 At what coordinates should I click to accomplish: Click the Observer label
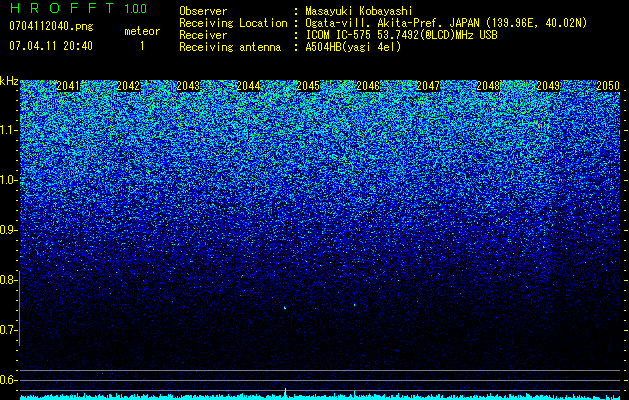(x=203, y=11)
